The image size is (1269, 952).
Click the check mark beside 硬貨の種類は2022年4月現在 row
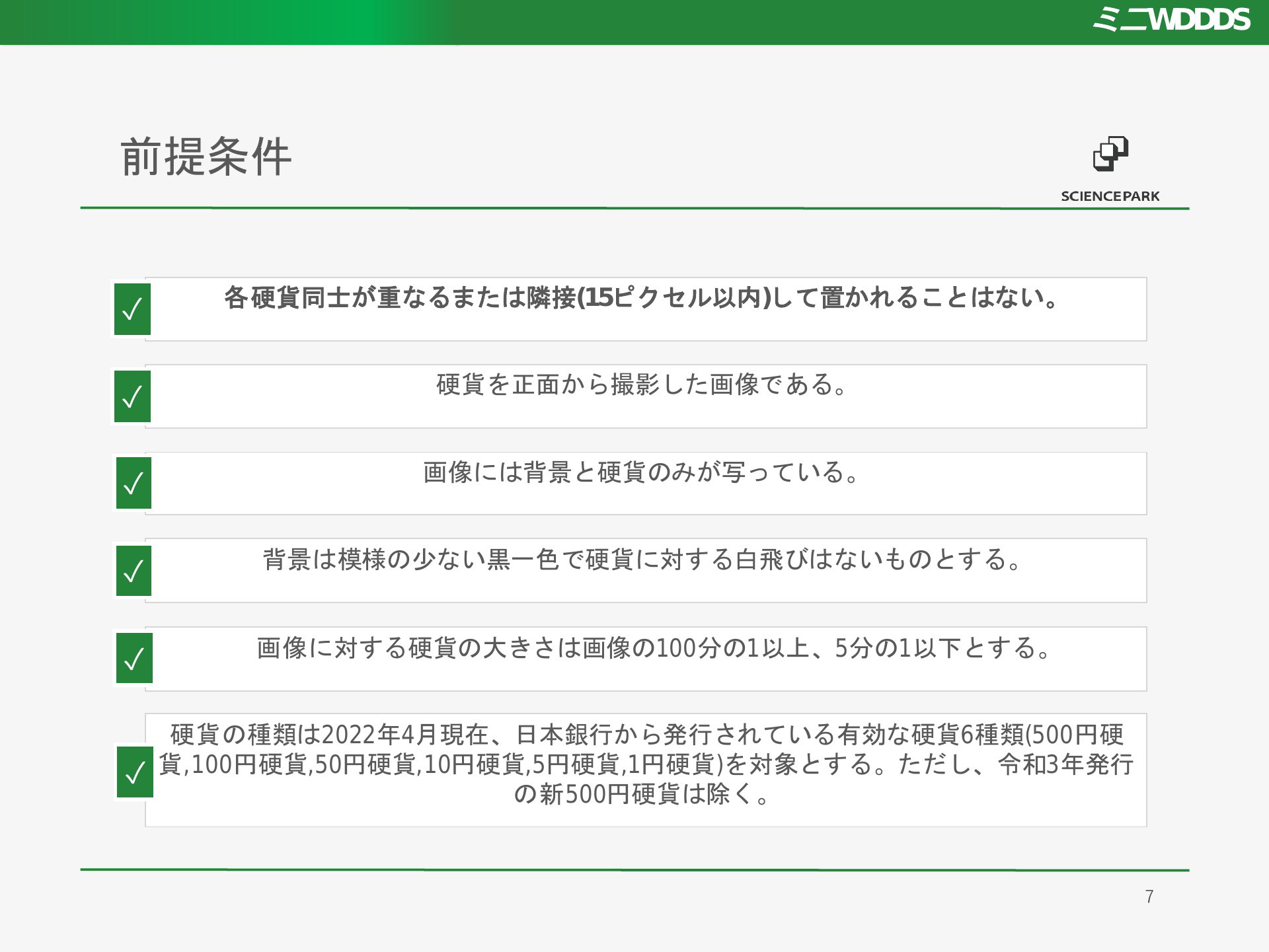click(135, 772)
